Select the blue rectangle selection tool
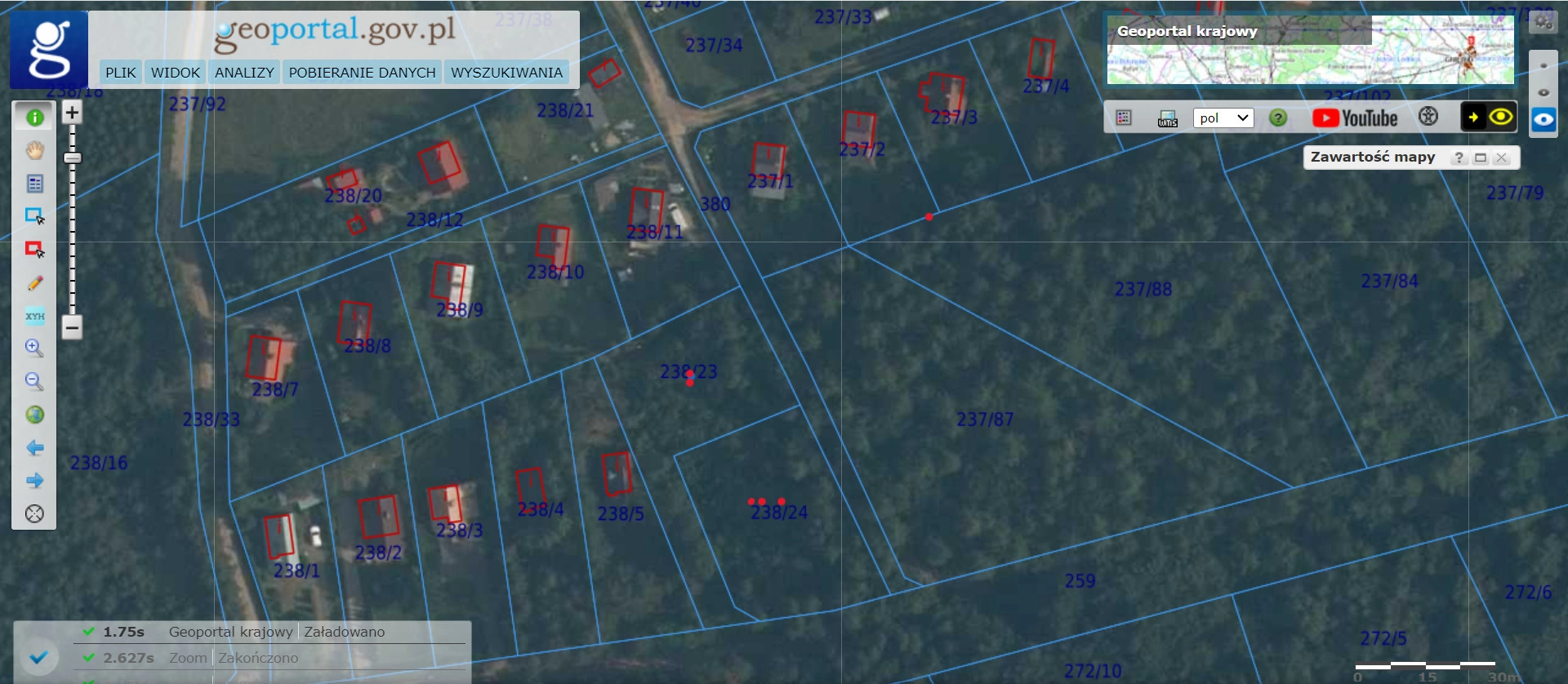The height and width of the screenshot is (684, 1568). click(34, 216)
